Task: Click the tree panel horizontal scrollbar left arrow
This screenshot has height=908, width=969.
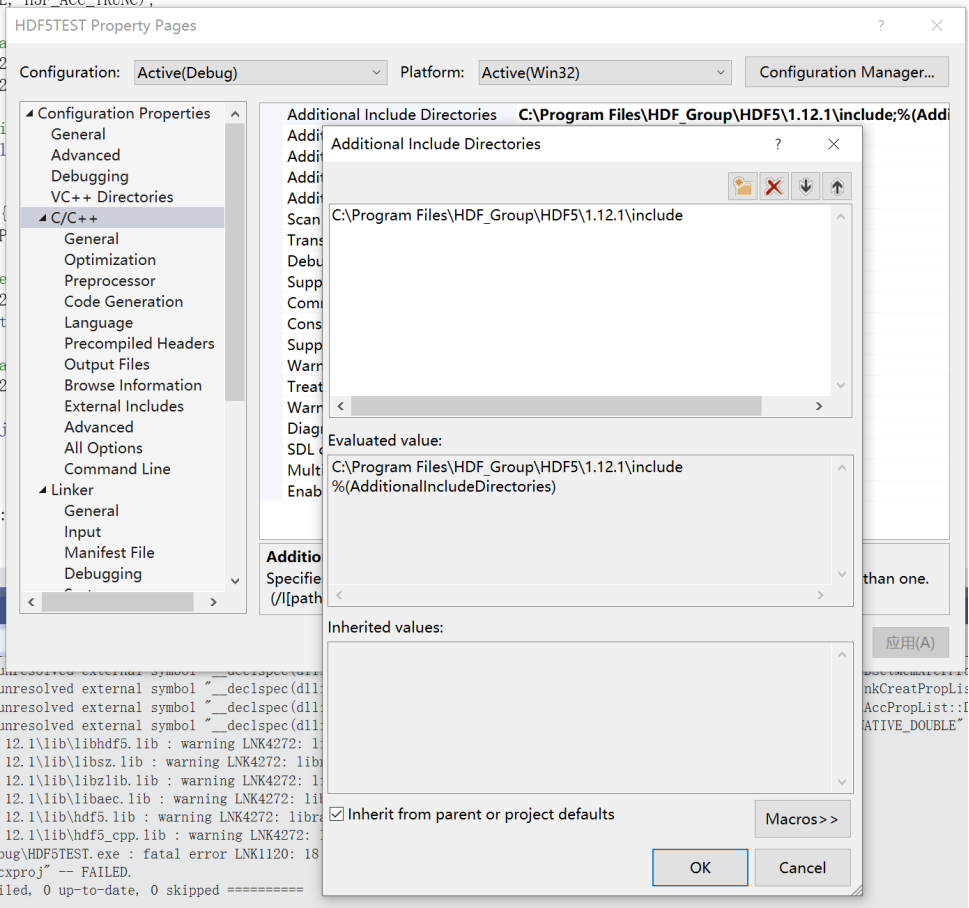Action: (31, 601)
